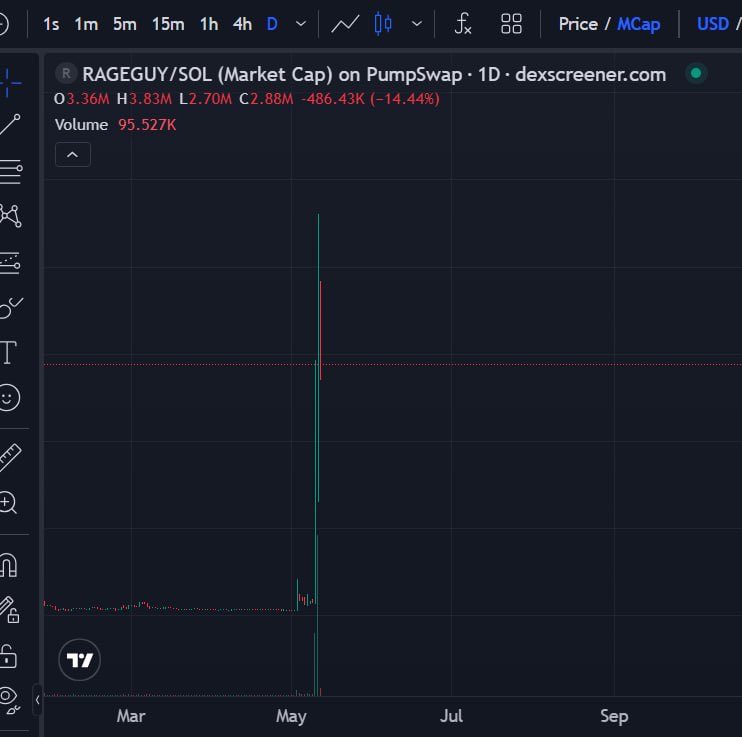This screenshot has width=742, height=737.
Task: Click the Mar label on time axis
Action: coord(131,716)
